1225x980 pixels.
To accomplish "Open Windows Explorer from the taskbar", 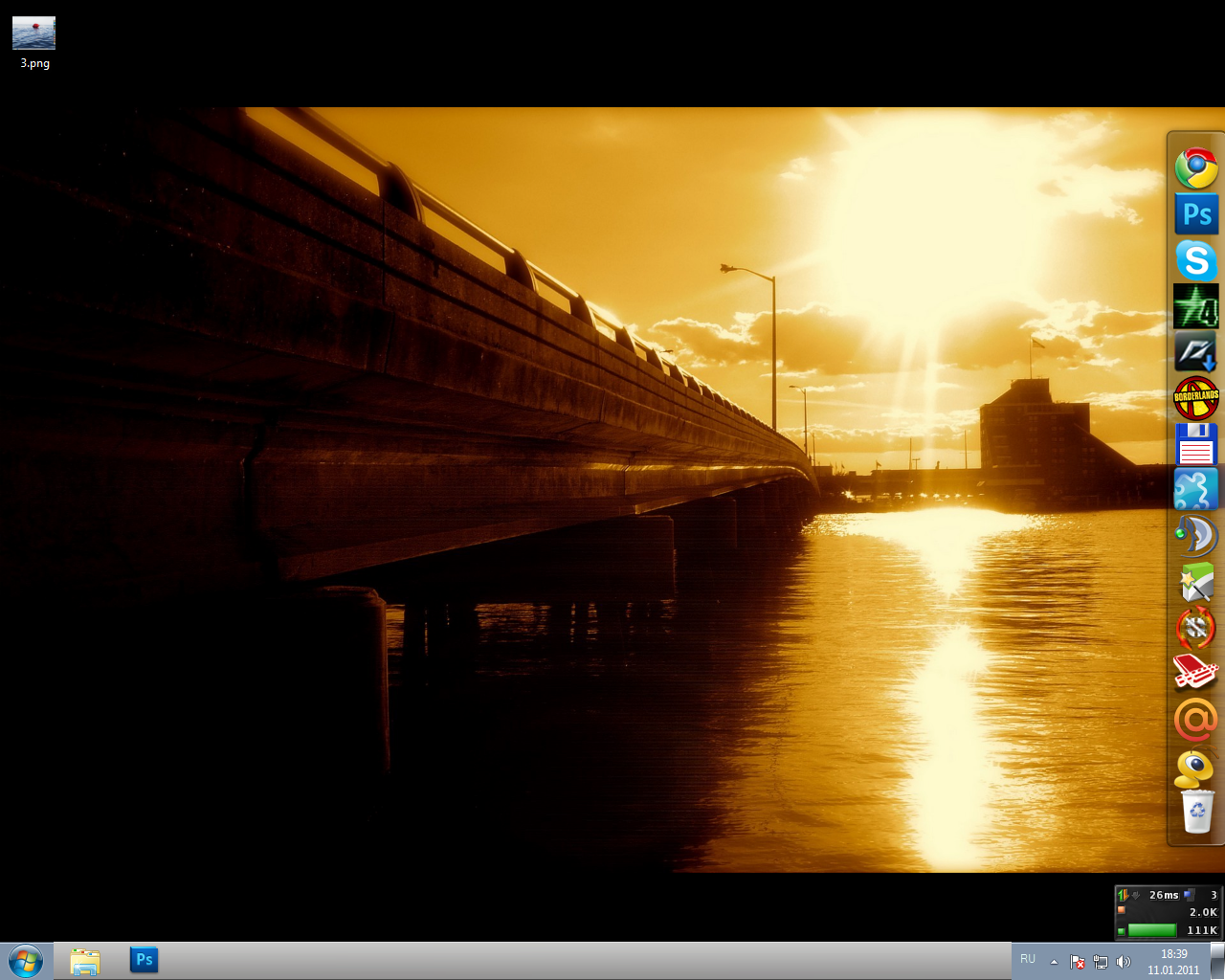I will [x=85, y=961].
